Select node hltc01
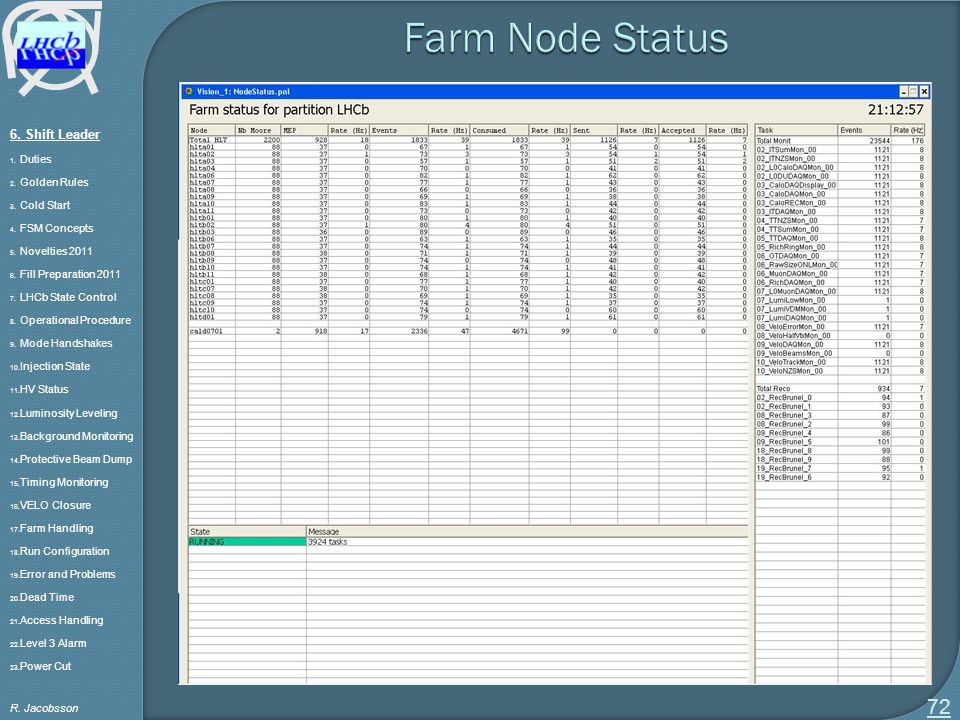The width and height of the screenshot is (960, 720). [x=467, y=282]
